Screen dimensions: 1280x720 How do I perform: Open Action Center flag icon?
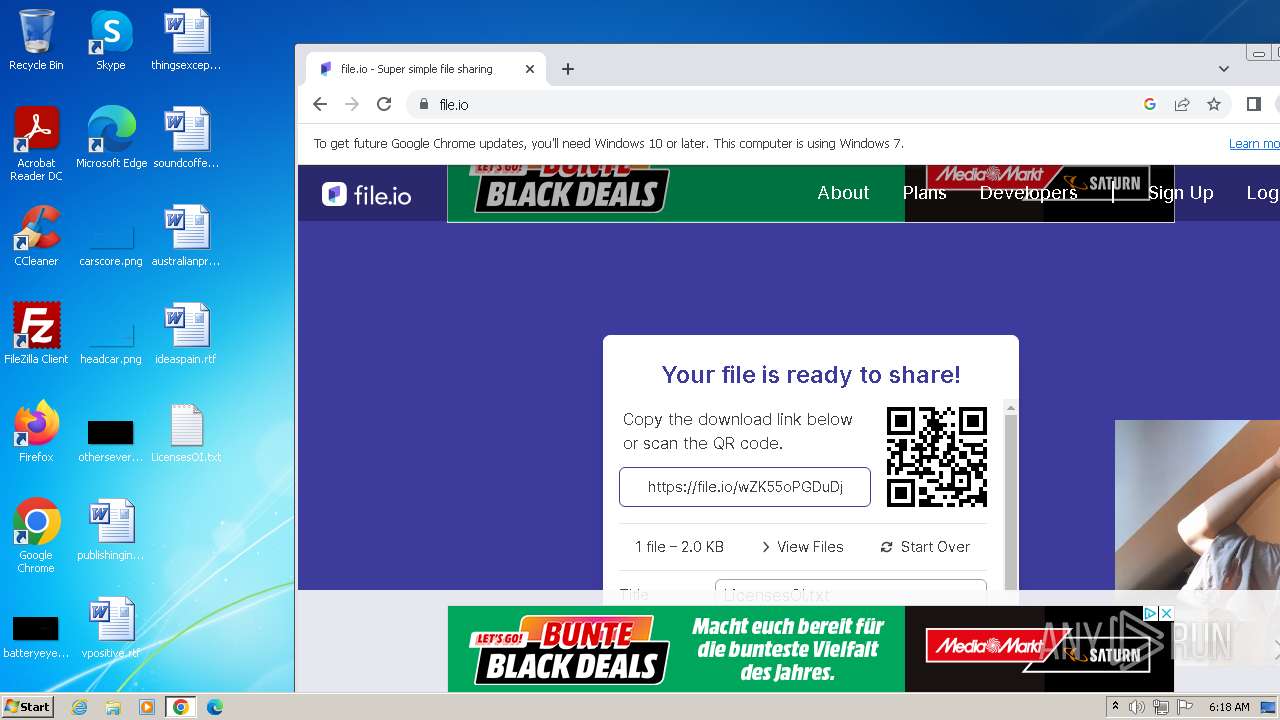point(1184,707)
